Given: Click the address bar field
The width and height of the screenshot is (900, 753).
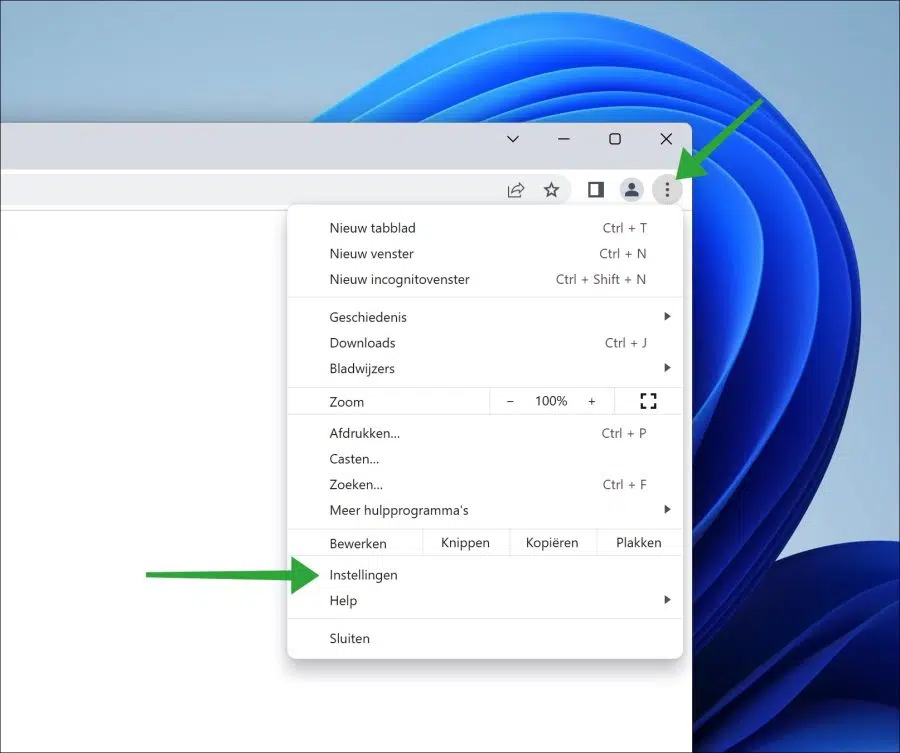Looking at the screenshot, I should [285, 189].
